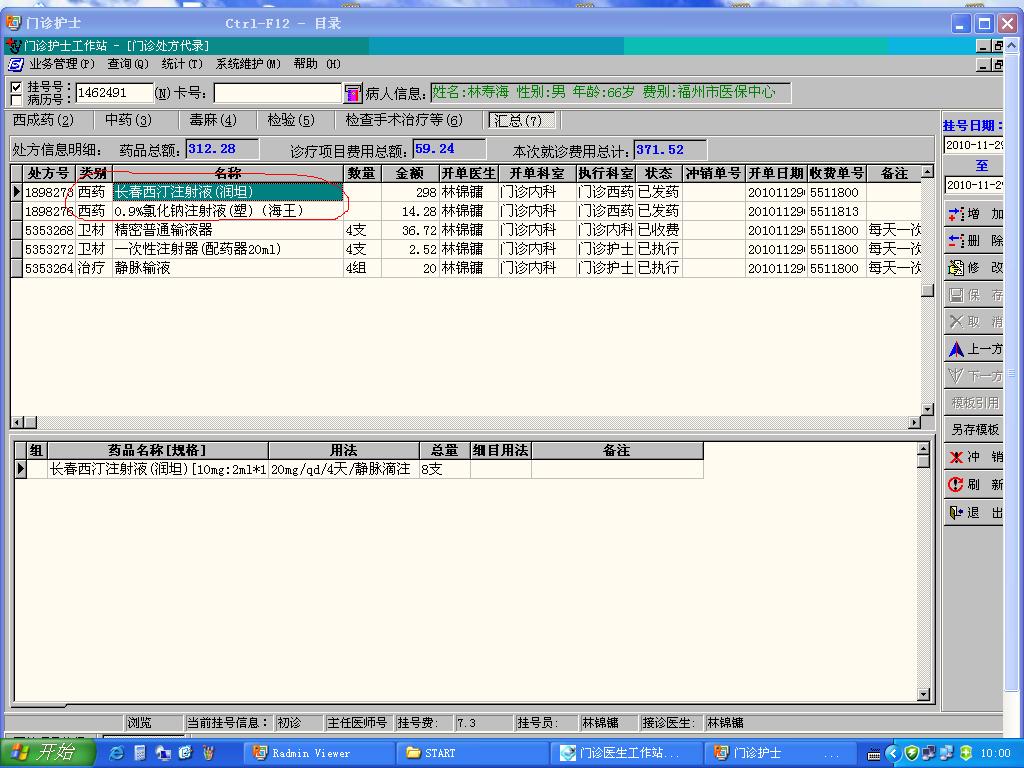The height and width of the screenshot is (768, 1024).
Task: Click the 模板引用 template reference button
Action: coord(974,403)
